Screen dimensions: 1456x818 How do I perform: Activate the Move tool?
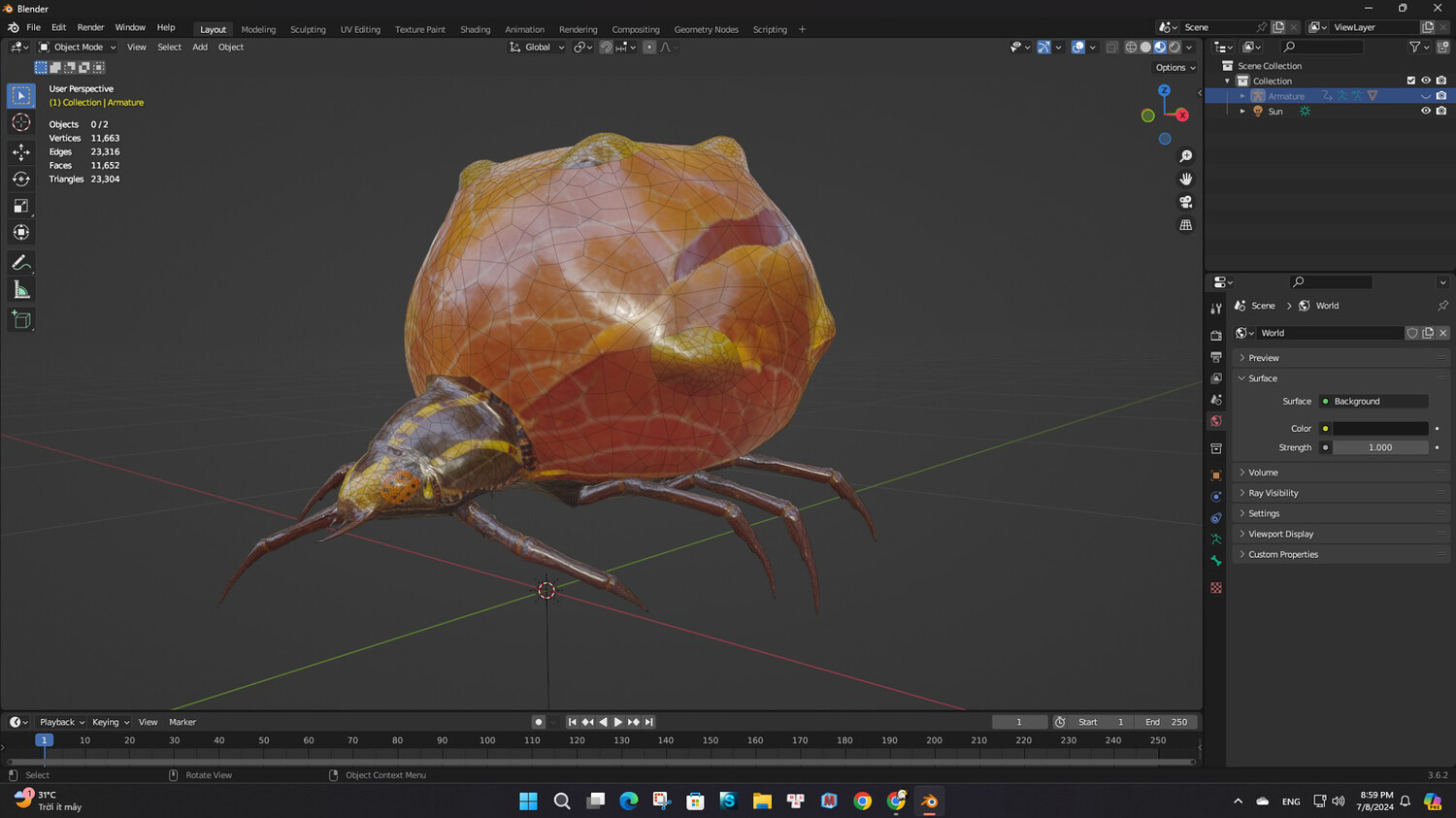tap(21, 152)
